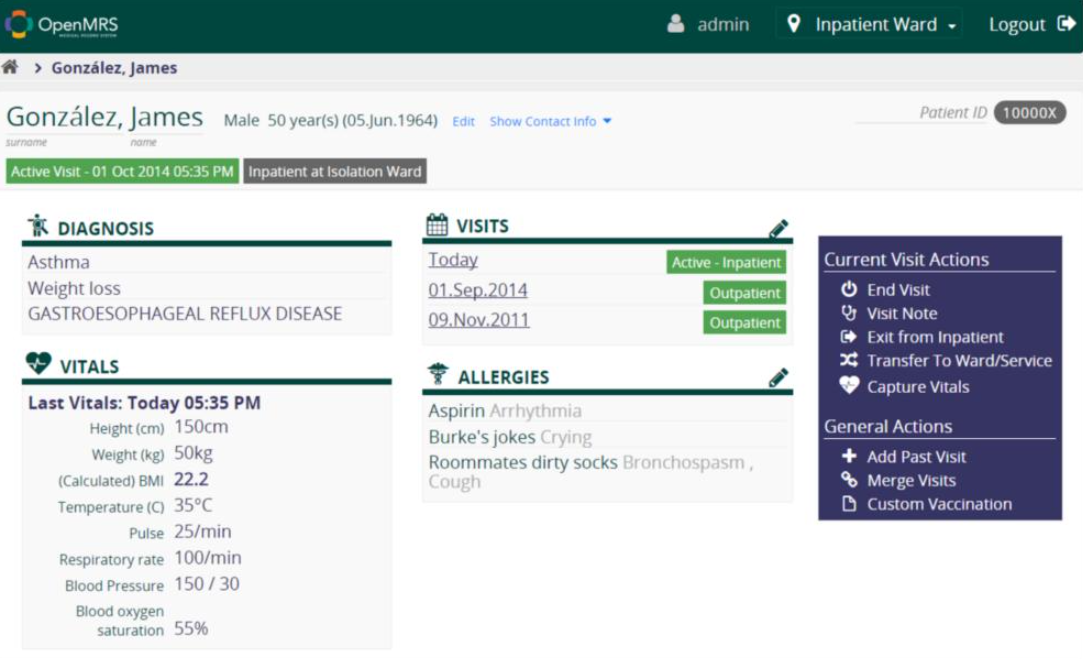The width and height of the screenshot is (1083, 659).
Task: Click the Visits calendar icon
Action: [437, 225]
